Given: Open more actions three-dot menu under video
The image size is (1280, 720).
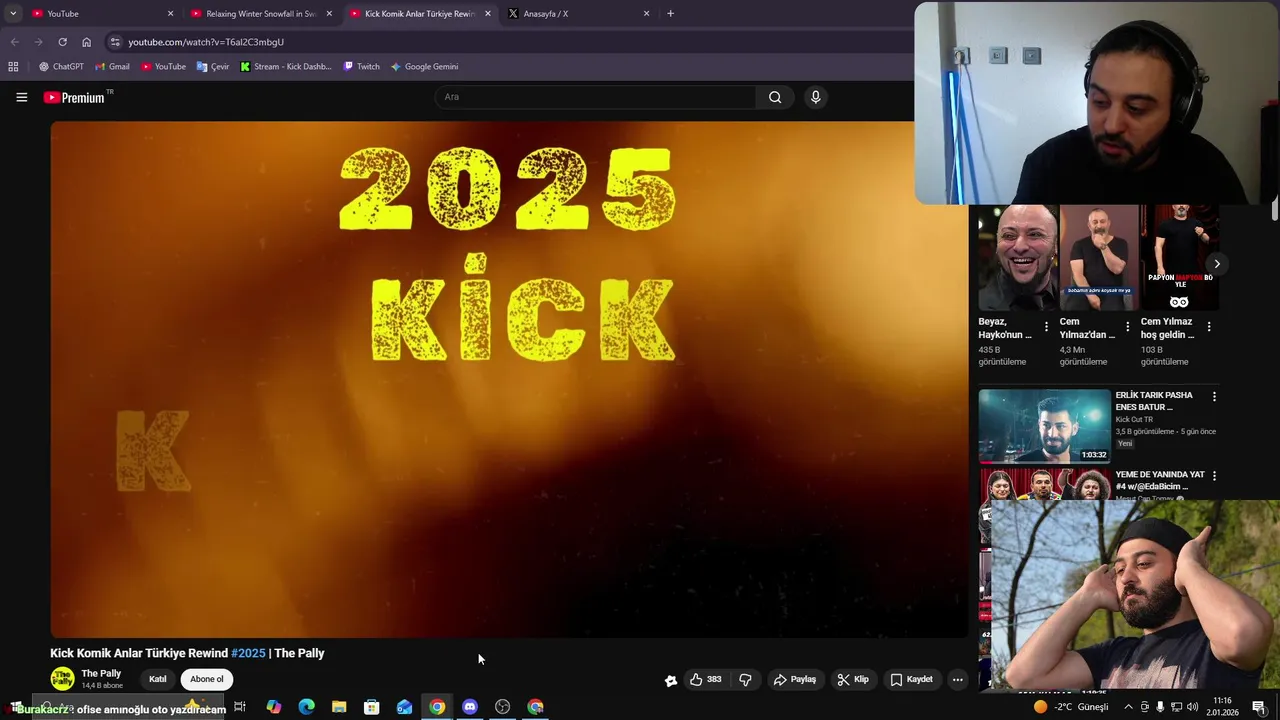Looking at the screenshot, I should tap(957, 679).
